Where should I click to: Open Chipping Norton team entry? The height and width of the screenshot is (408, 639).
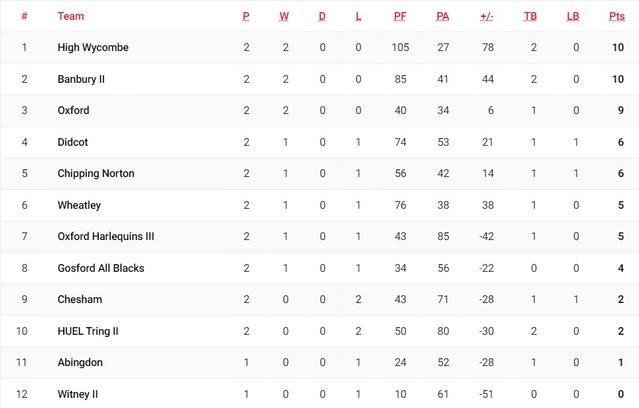tap(96, 173)
